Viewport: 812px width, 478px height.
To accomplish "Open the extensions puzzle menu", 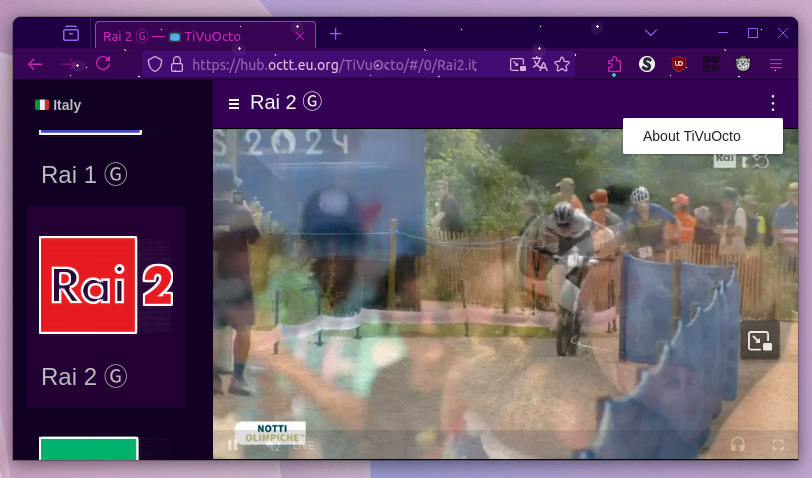I will [614, 64].
